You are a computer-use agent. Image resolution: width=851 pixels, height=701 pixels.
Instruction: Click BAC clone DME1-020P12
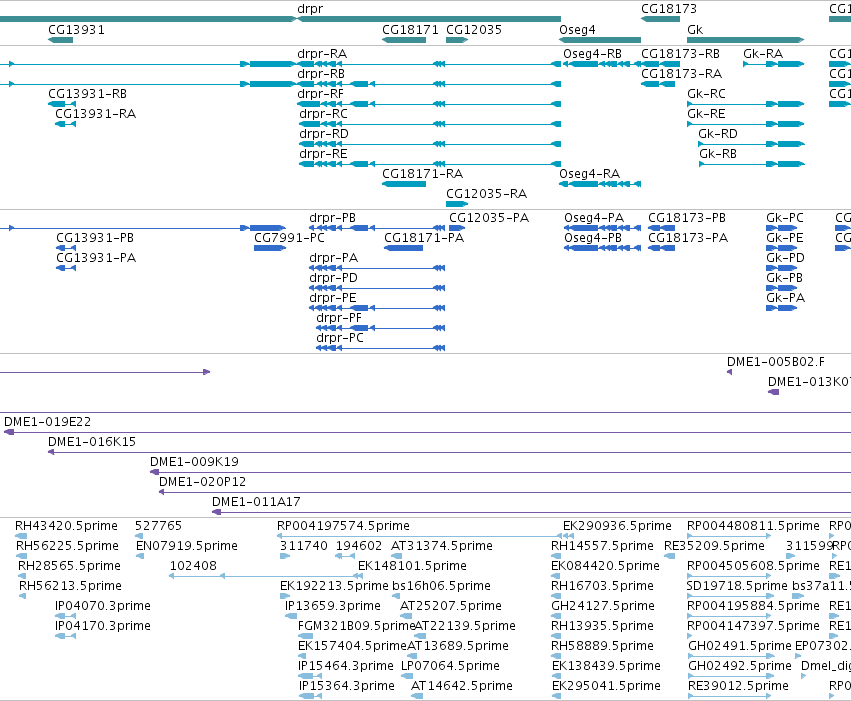coord(202,482)
